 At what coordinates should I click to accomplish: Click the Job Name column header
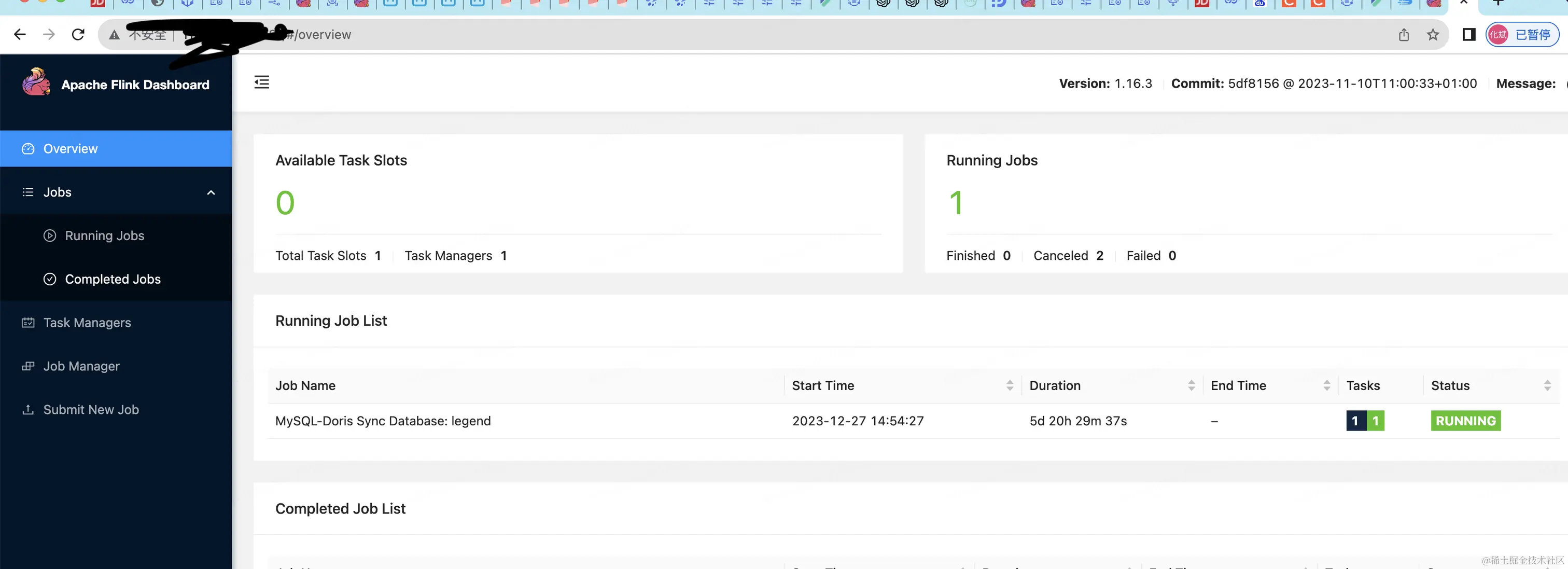point(305,385)
